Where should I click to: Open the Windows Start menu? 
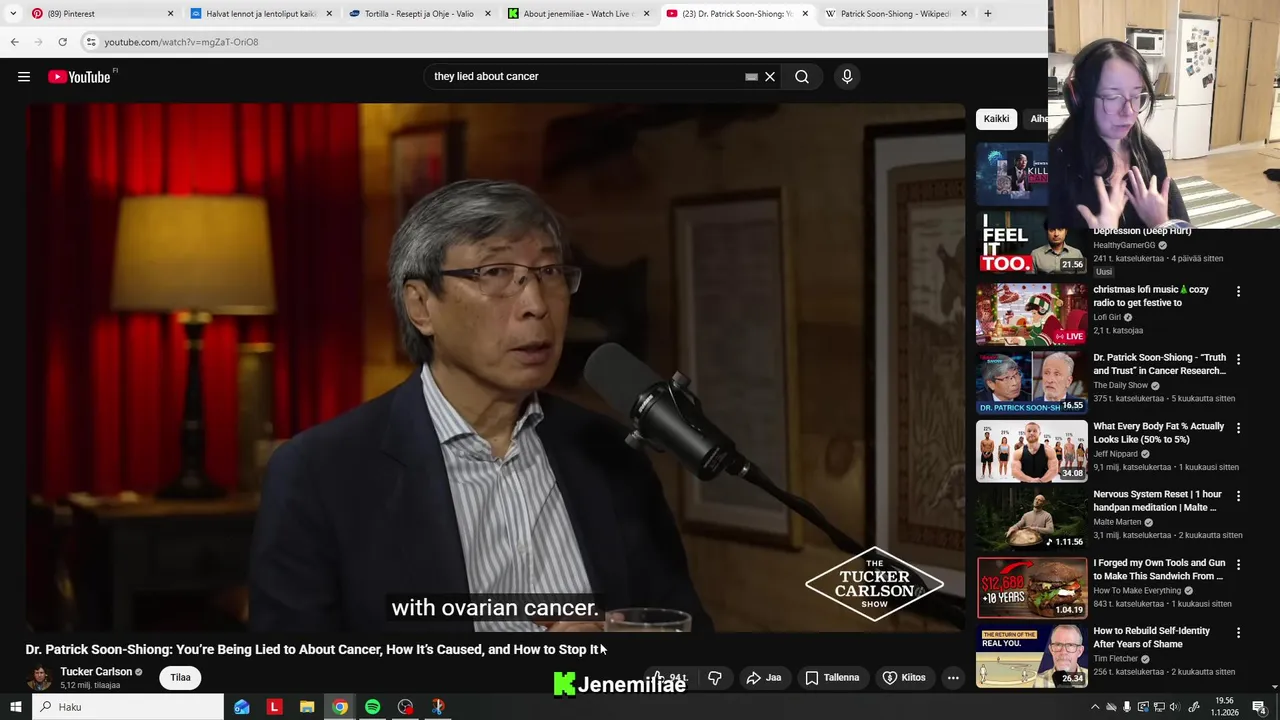pos(15,707)
